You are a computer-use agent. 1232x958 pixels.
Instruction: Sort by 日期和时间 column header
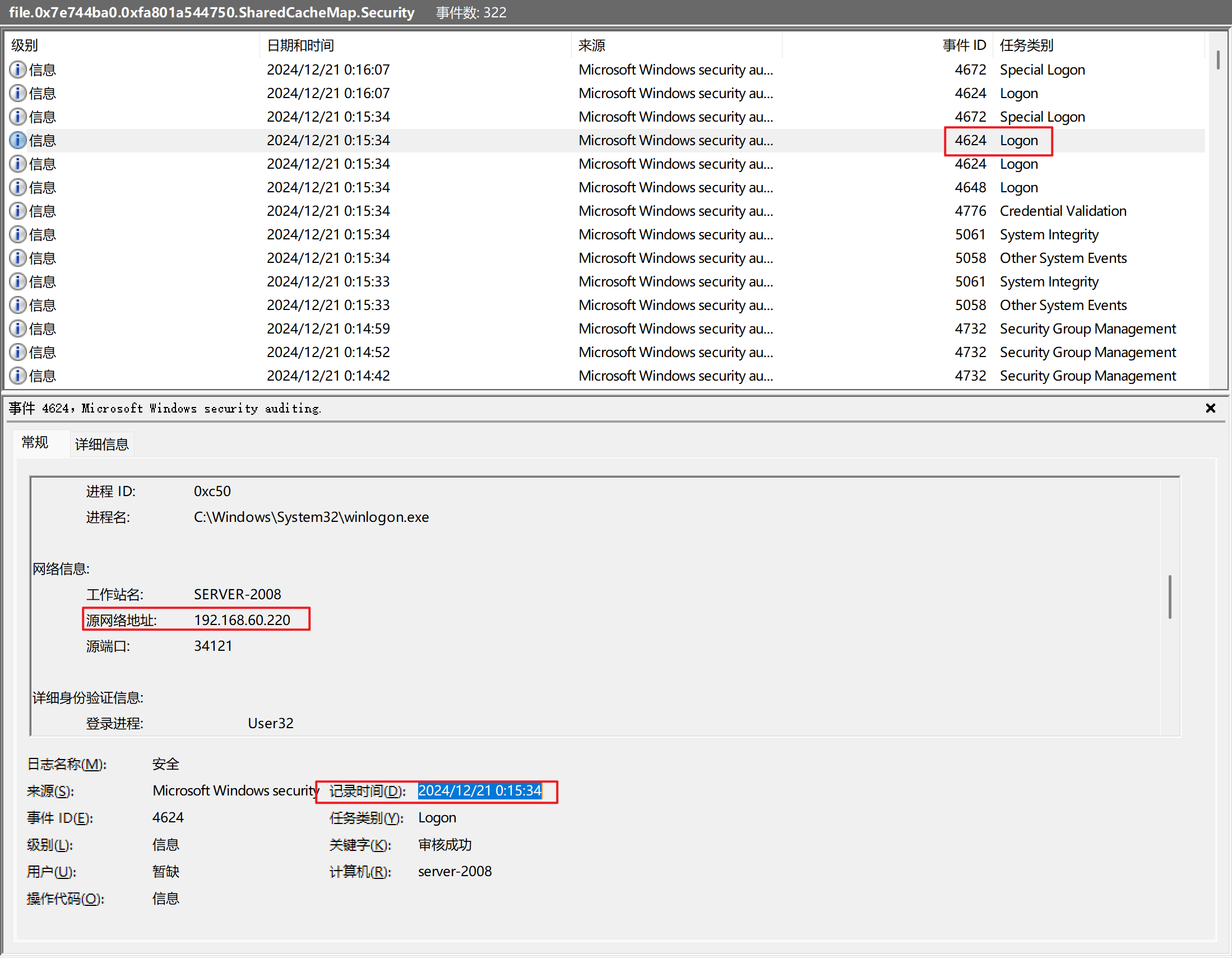[x=300, y=45]
